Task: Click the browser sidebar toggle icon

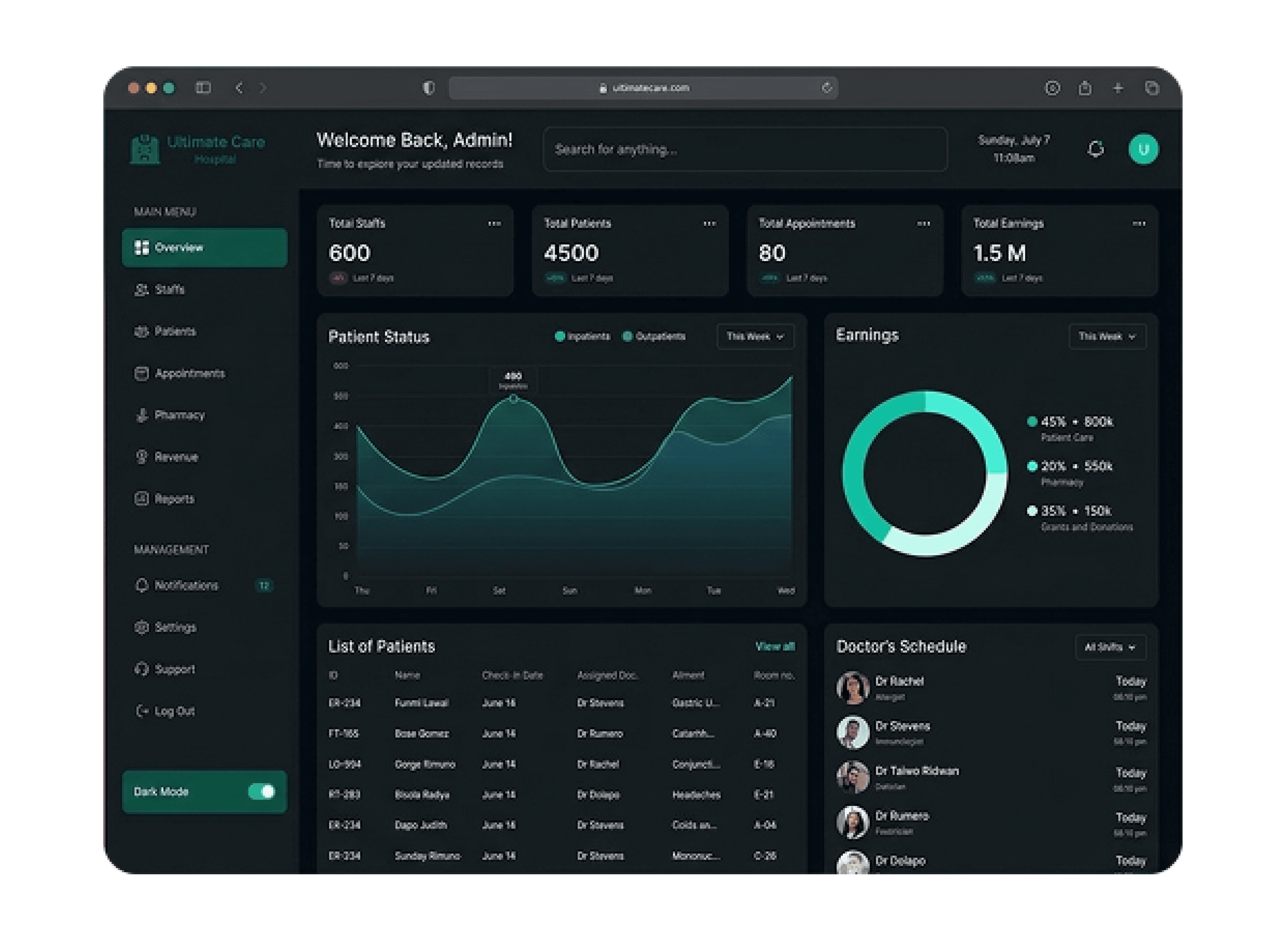Action: pos(203,88)
